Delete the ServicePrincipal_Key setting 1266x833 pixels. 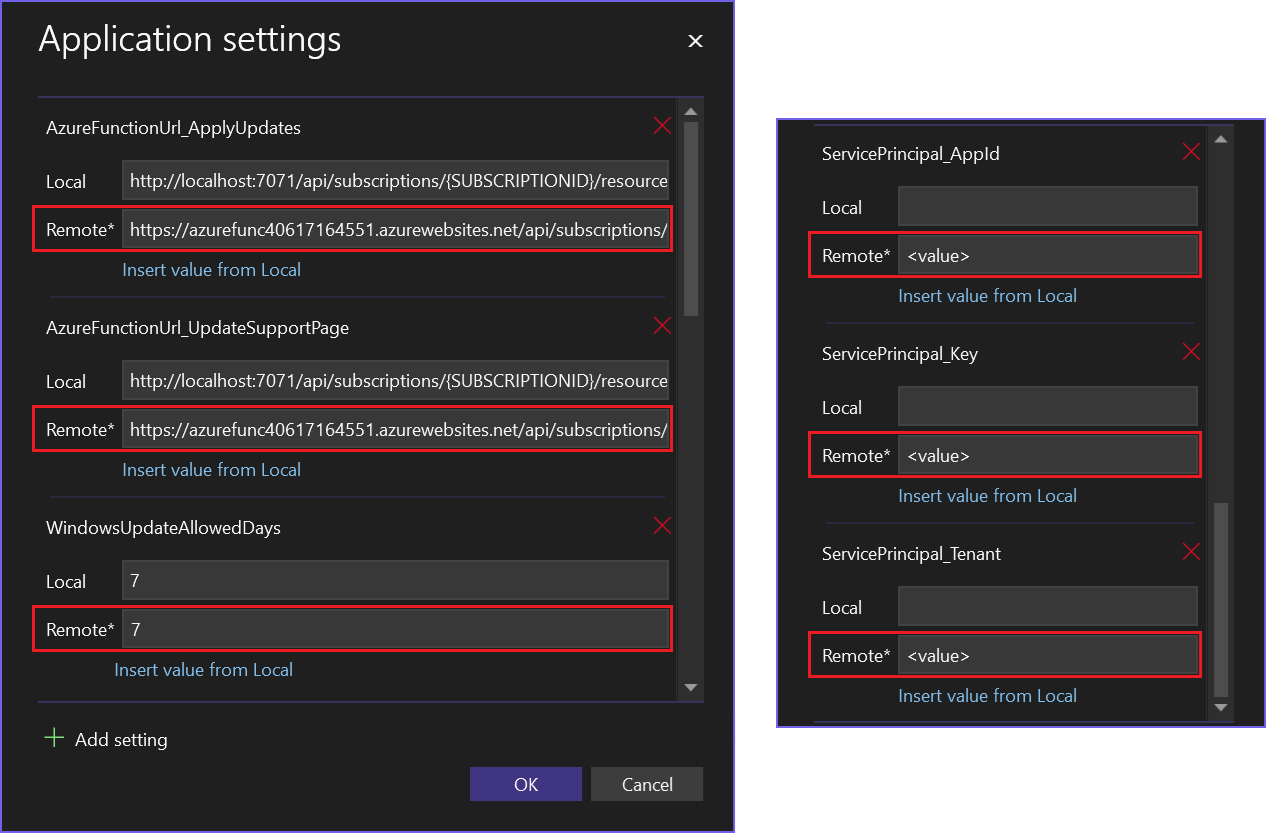(1191, 351)
